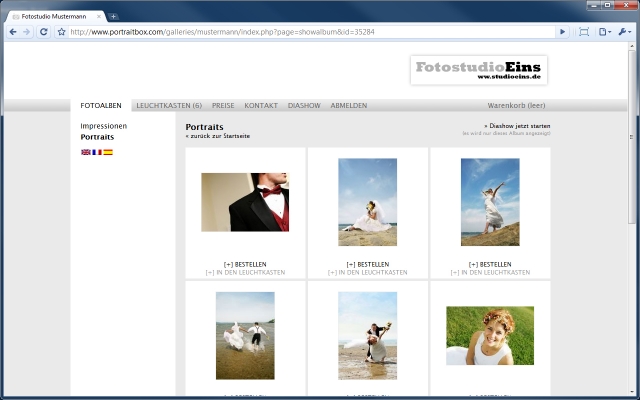Select the Impressionen album
This screenshot has height=400, width=640.
[x=104, y=126]
